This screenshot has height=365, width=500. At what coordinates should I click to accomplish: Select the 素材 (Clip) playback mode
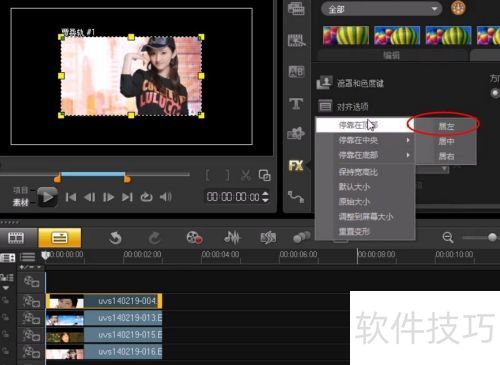tap(20, 202)
